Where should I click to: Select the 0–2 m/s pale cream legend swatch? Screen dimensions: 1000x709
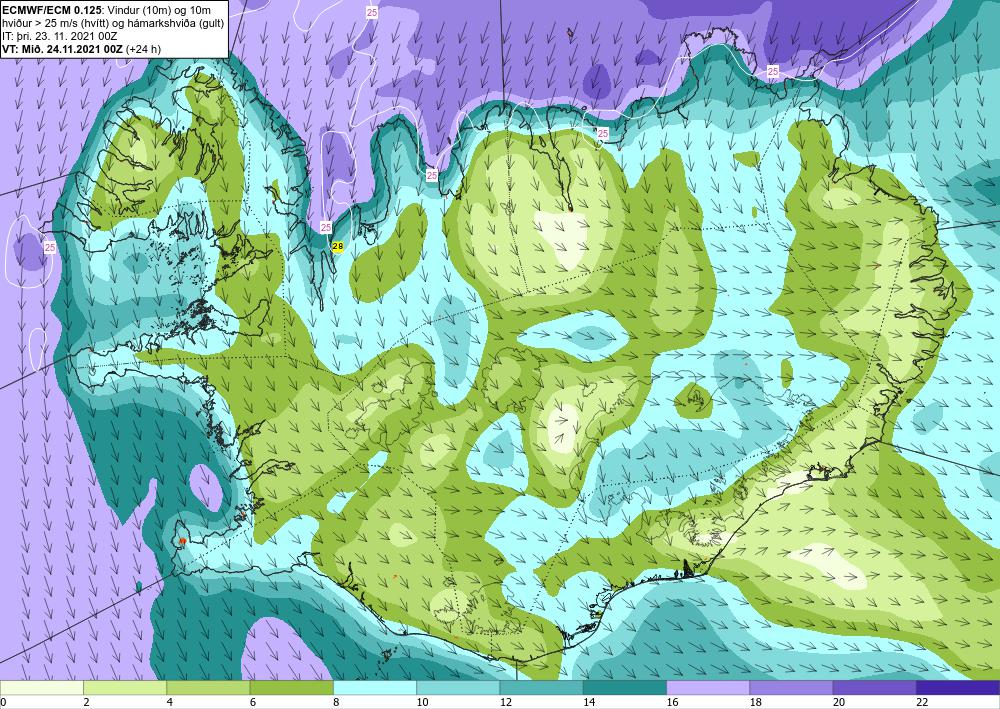click(x=41, y=688)
